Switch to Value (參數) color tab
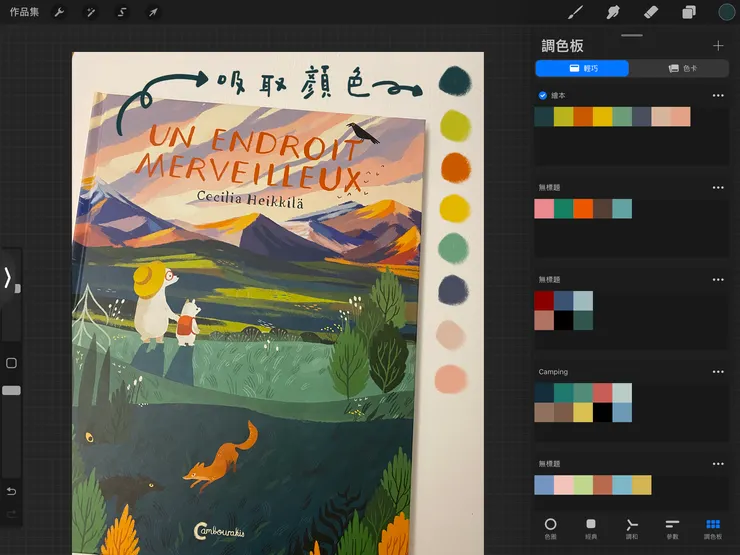This screenshot has height=555, width=740. tap(672, 528)
